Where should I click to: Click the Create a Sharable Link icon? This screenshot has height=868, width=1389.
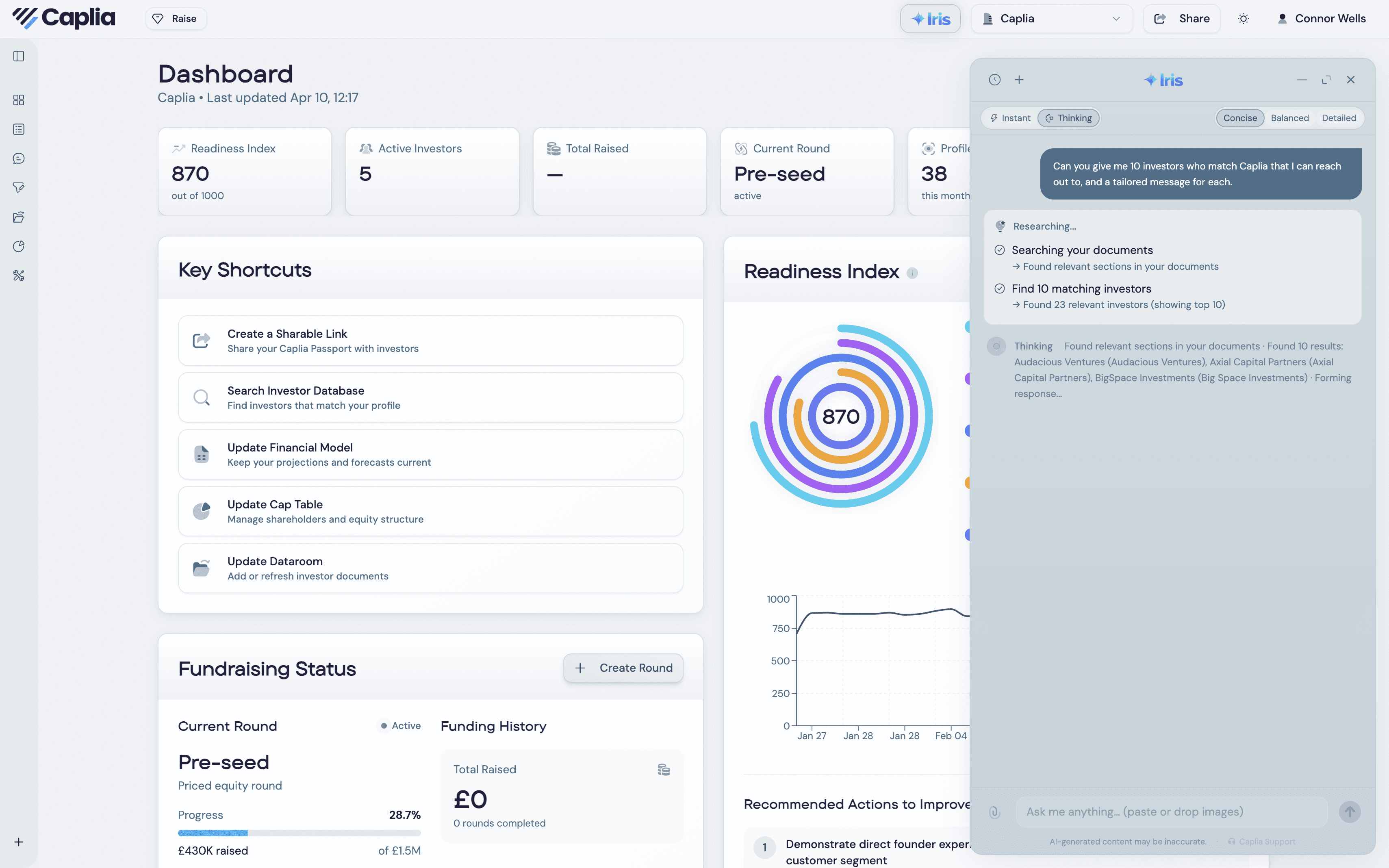(202, 341)
